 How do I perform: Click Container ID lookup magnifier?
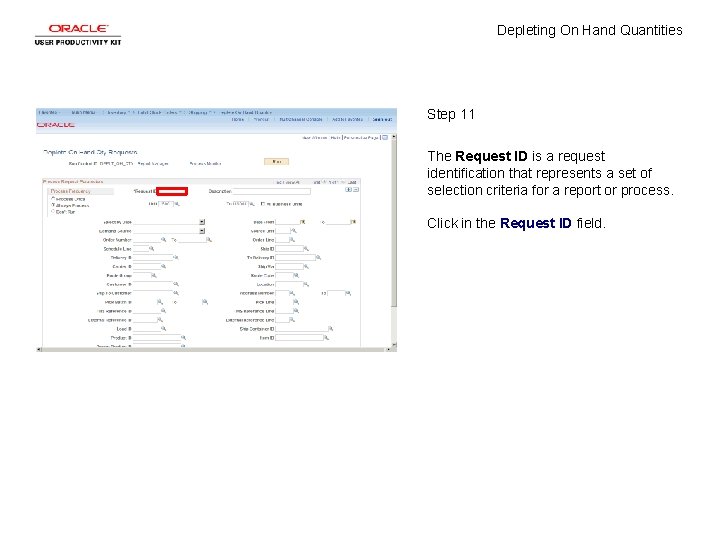175,284
